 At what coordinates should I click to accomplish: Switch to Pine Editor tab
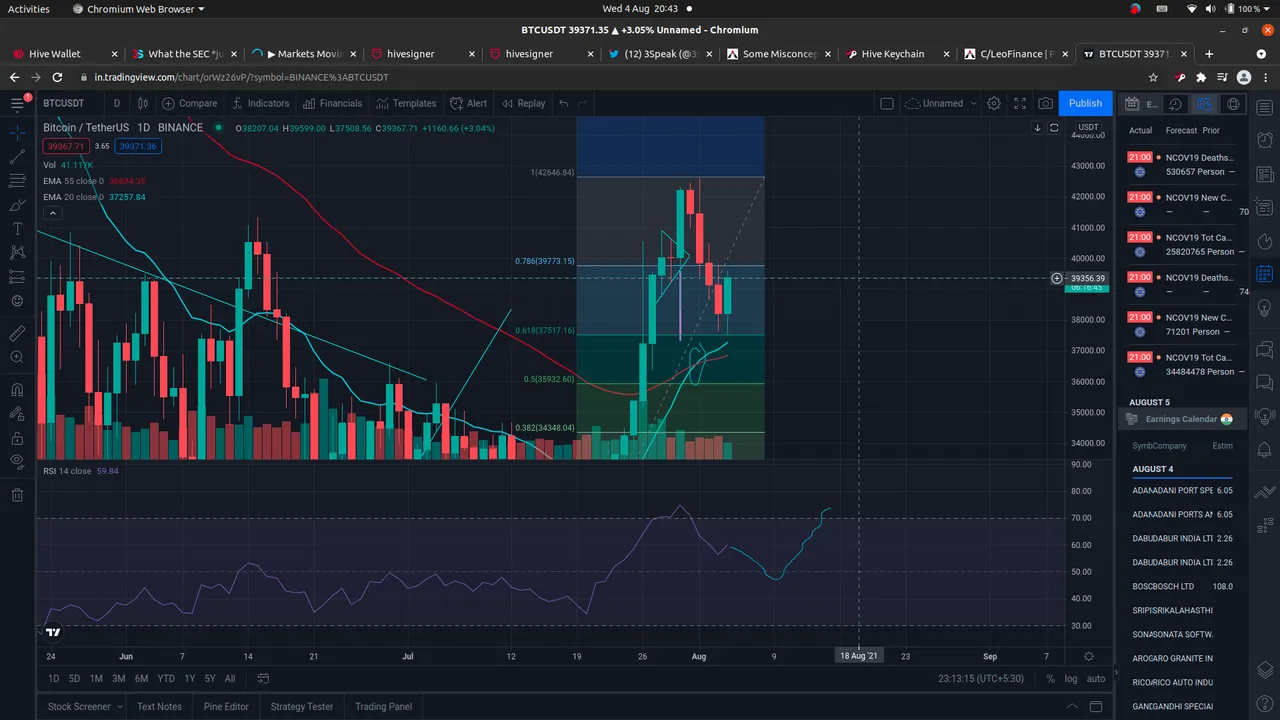pyautogui.click(x=226, y=706)
